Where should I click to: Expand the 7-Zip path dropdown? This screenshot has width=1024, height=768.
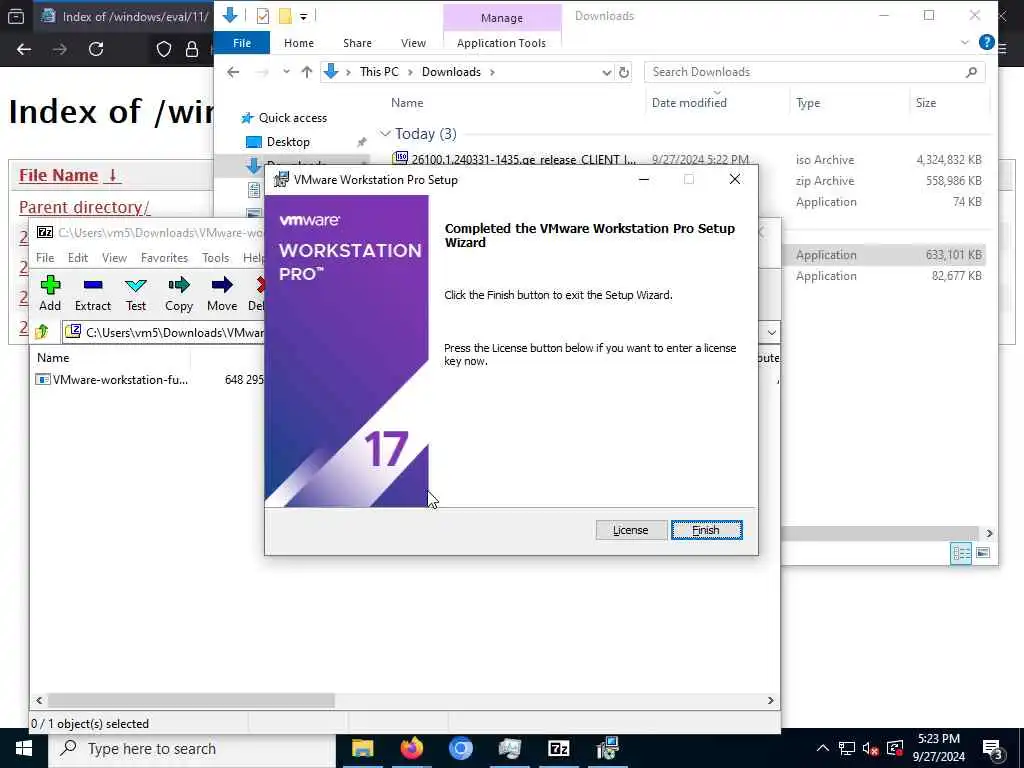click(771, 332)
